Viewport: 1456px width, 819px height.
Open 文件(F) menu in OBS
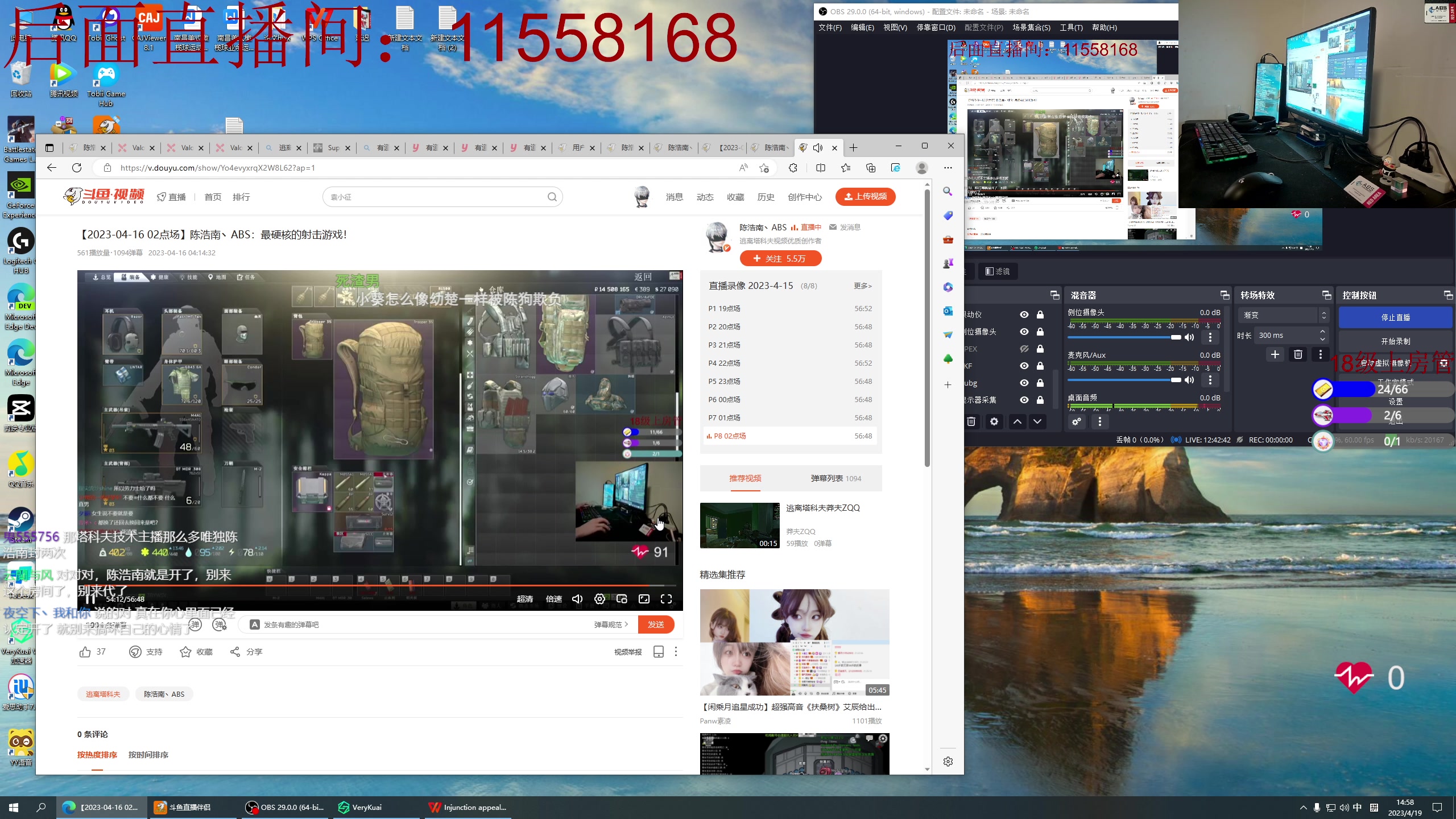[x=830, y=27]
